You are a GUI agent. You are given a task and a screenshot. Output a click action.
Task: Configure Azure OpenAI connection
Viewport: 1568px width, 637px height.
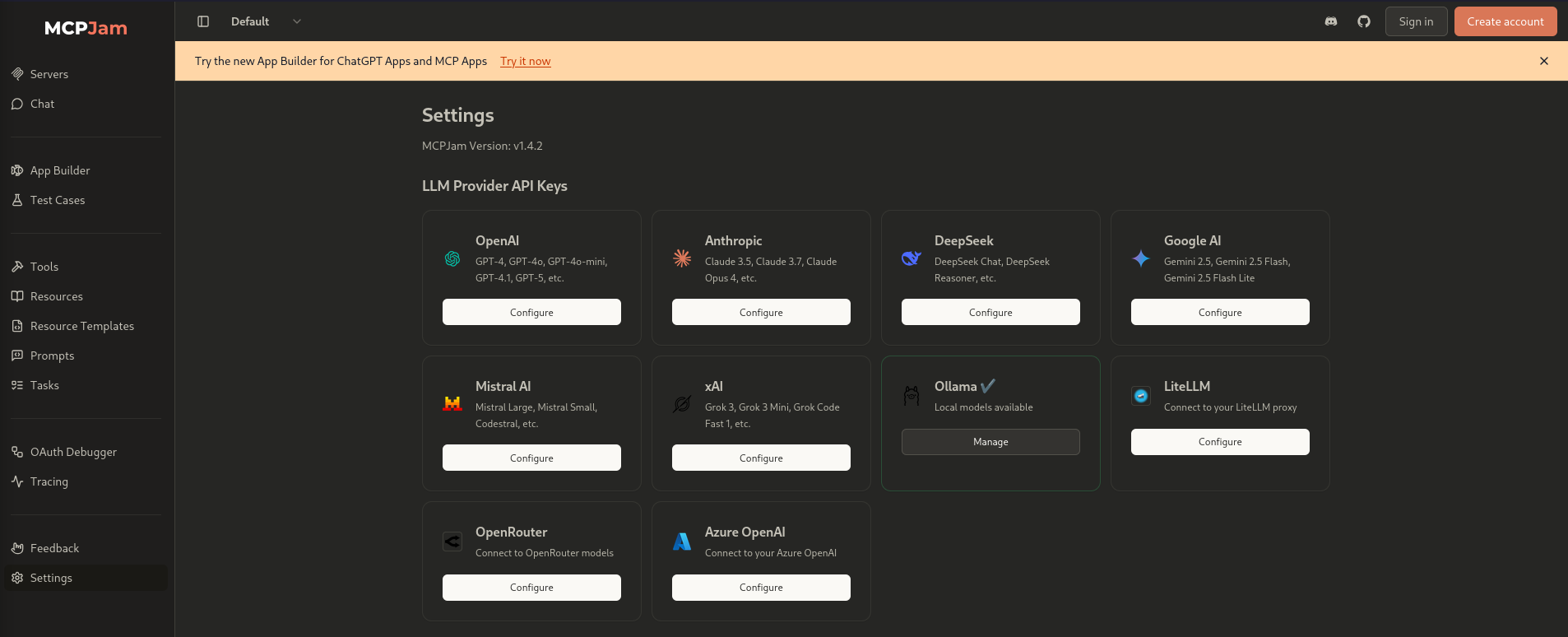[x=761, y=588]
